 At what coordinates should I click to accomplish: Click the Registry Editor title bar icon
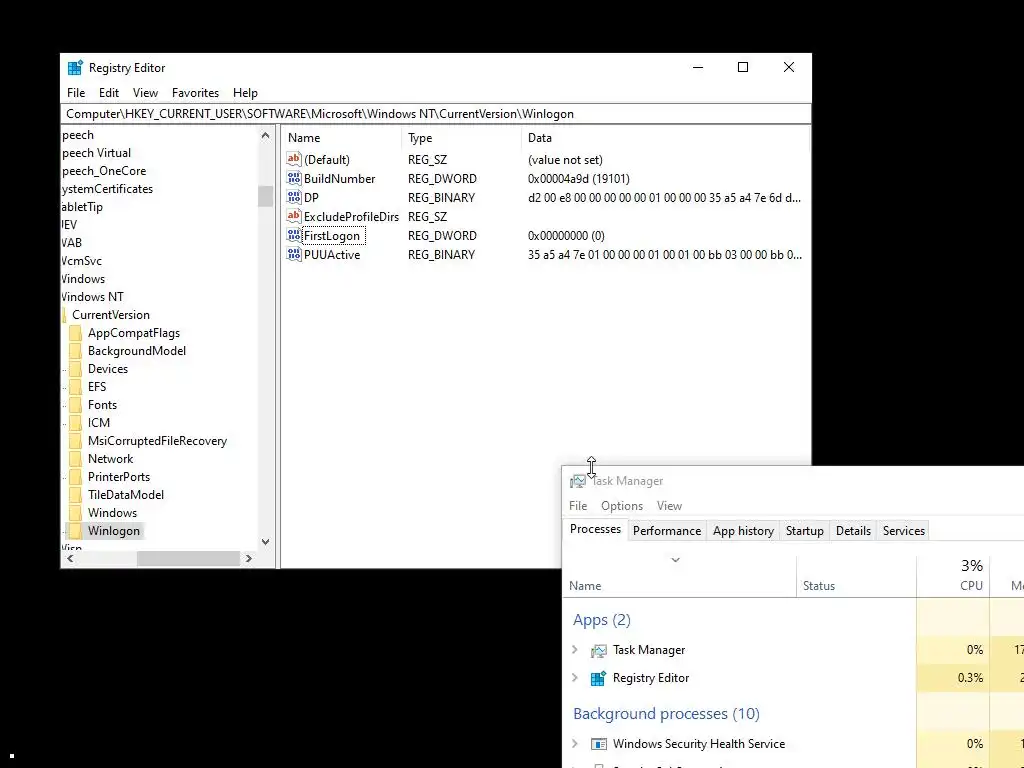(x=75, y=67)
